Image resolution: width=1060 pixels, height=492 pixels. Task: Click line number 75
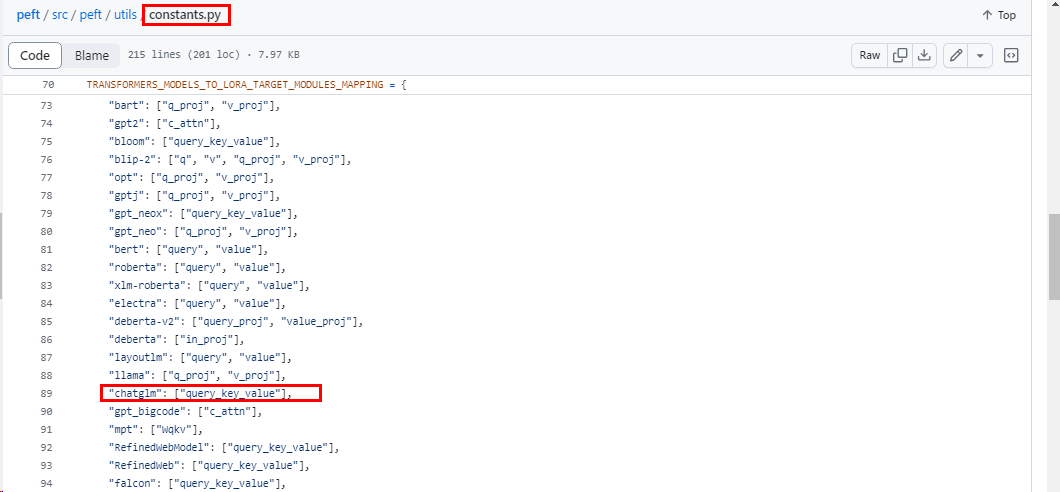coord(47,142)
